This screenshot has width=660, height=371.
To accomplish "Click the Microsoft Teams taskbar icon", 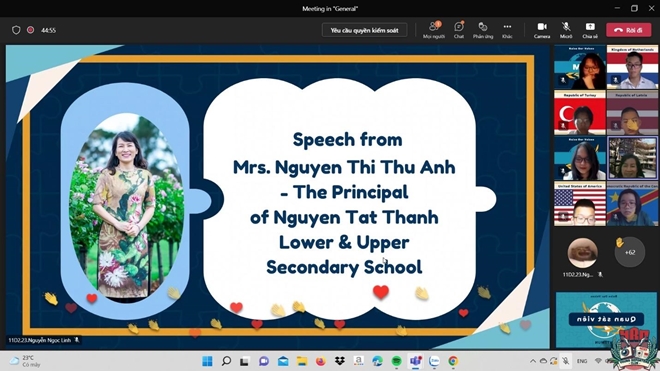I will (415, 361).
